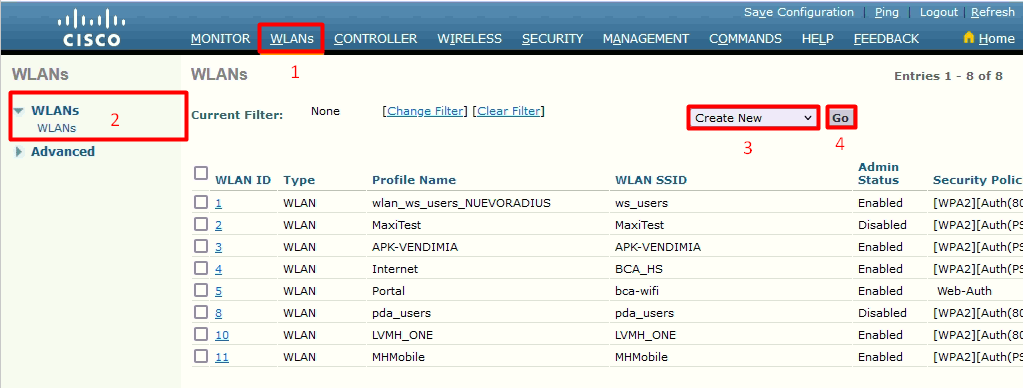Click the Internet profile name cell

pos(395,269)
